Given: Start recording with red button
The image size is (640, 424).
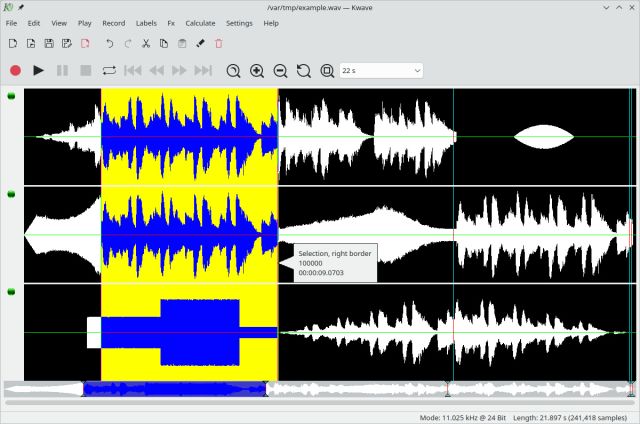Looking at the screenshot, I should pos(16,71).
